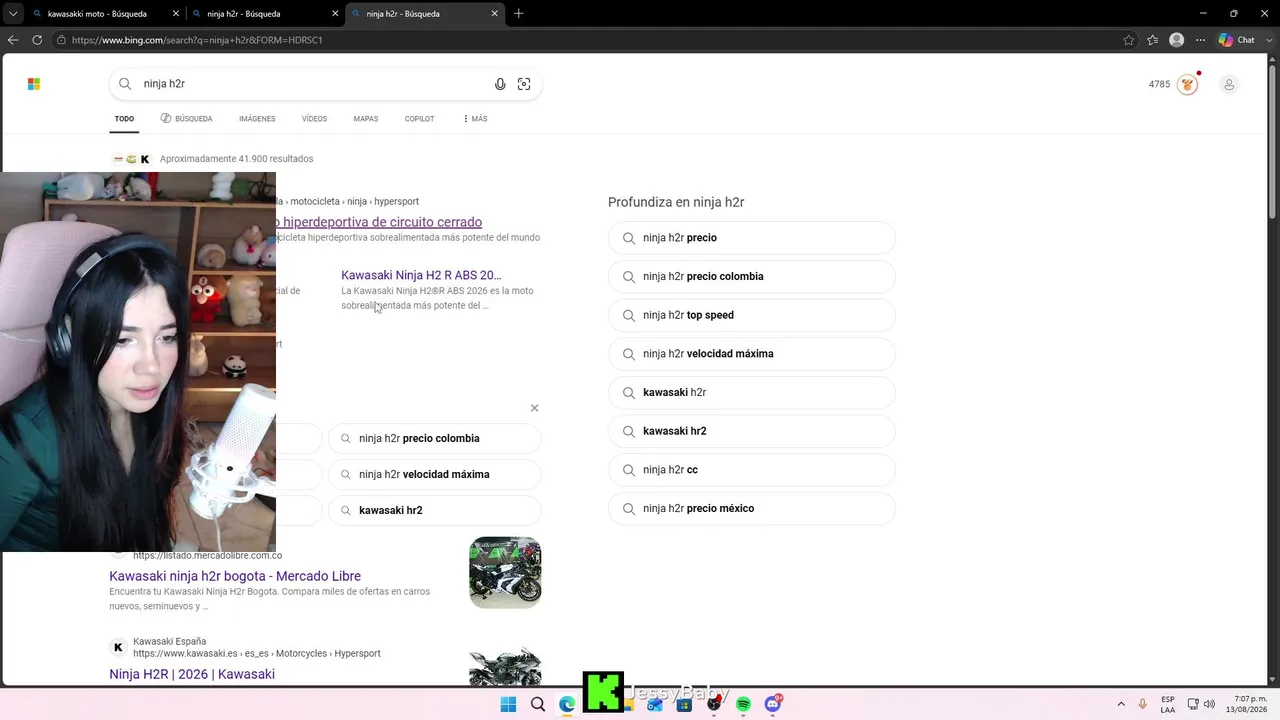Open Discord from the taskbar
1280x720 pixels.
(x=773, y=704)
